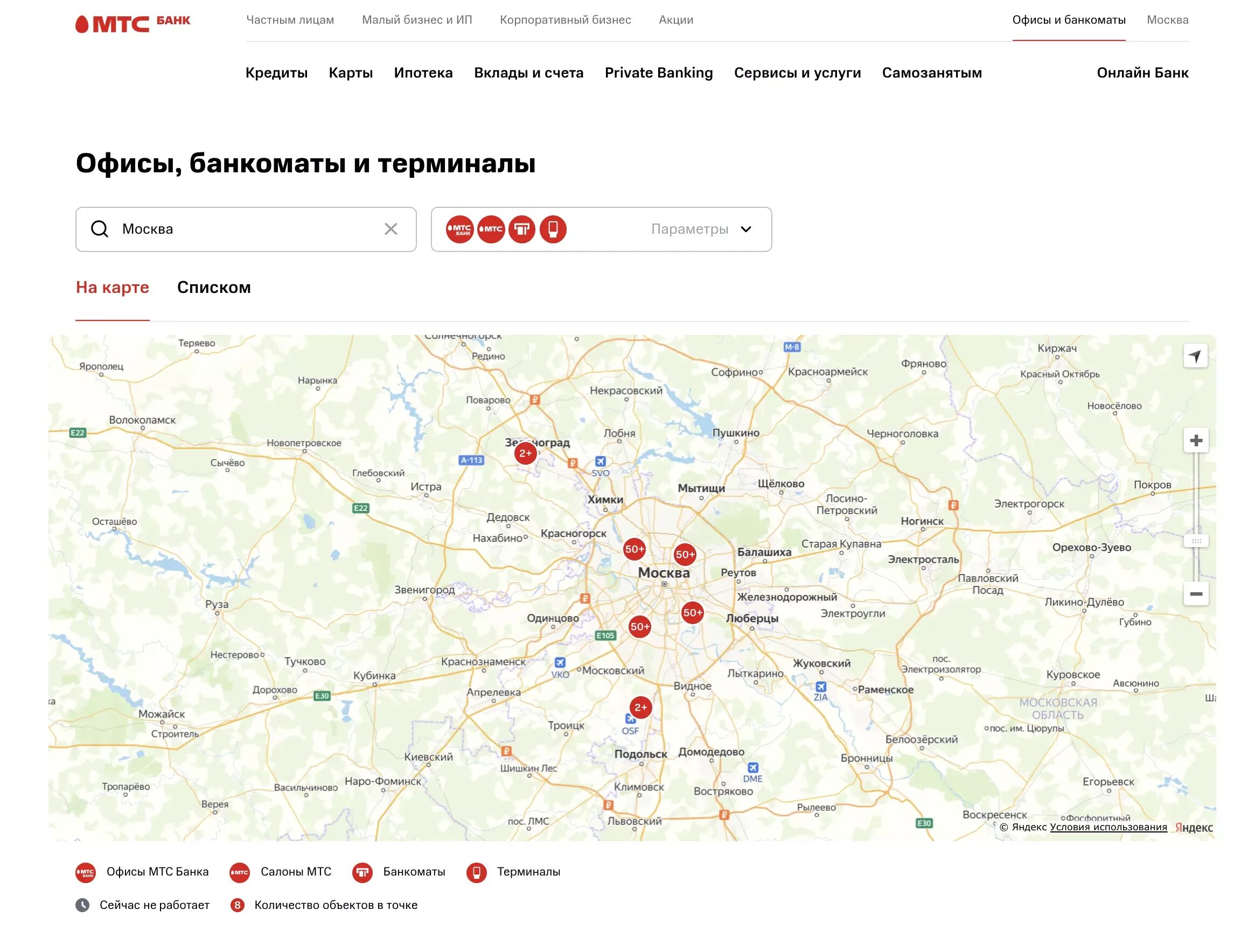The image size is (1255, 952).
Task: Click the Банкоматы legend icon
Action: pyautogui.click(x=362, y=872)
